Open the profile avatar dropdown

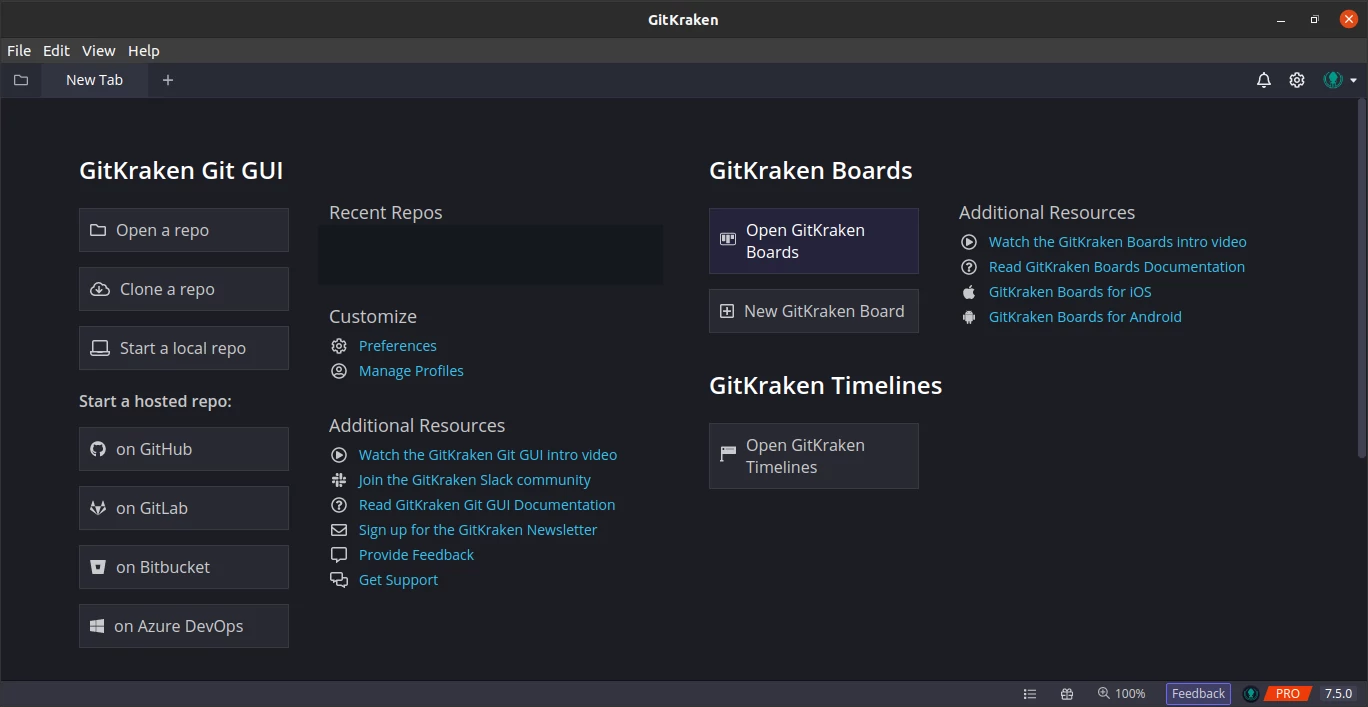[x=1340, y=80]
